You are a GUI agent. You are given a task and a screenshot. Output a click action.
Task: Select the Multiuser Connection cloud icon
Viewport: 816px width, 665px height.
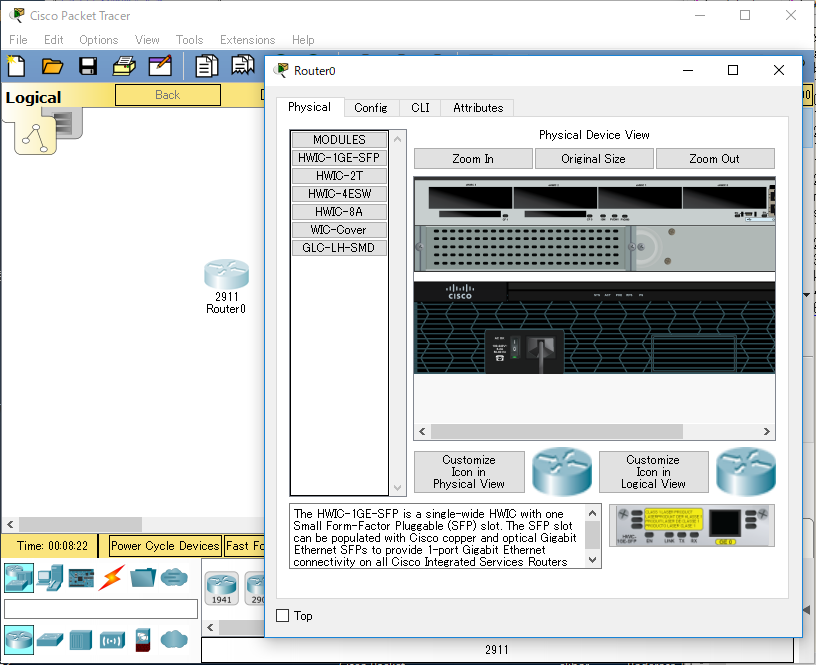tap(174, 578)
